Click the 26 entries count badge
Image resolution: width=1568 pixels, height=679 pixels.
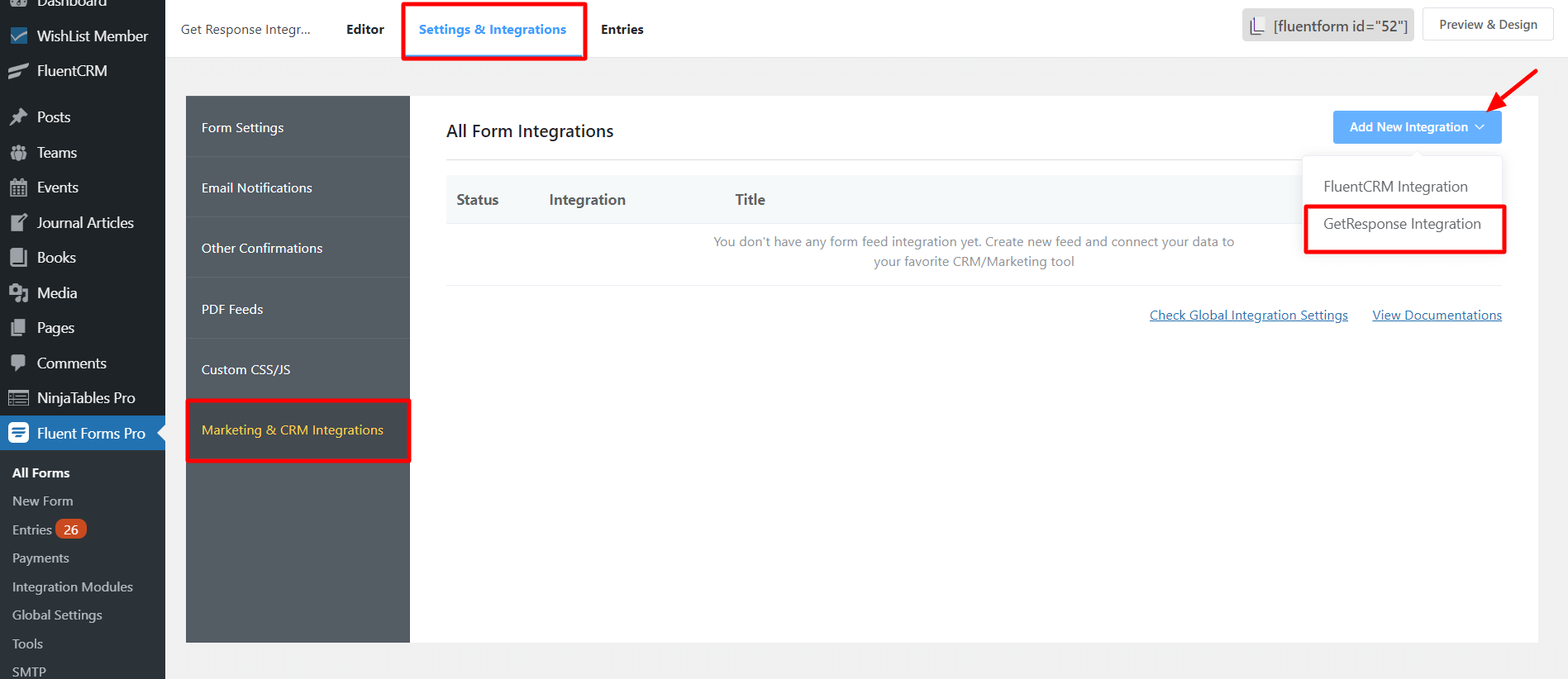pos(71,529)
